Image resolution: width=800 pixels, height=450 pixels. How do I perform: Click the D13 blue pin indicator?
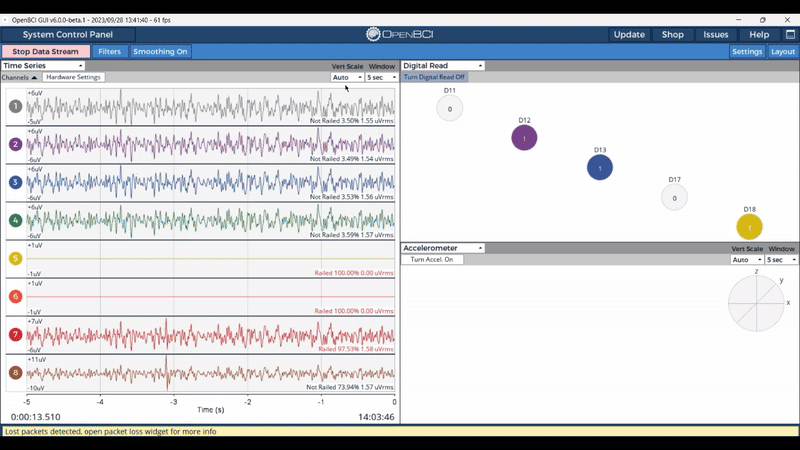[599, 167]
